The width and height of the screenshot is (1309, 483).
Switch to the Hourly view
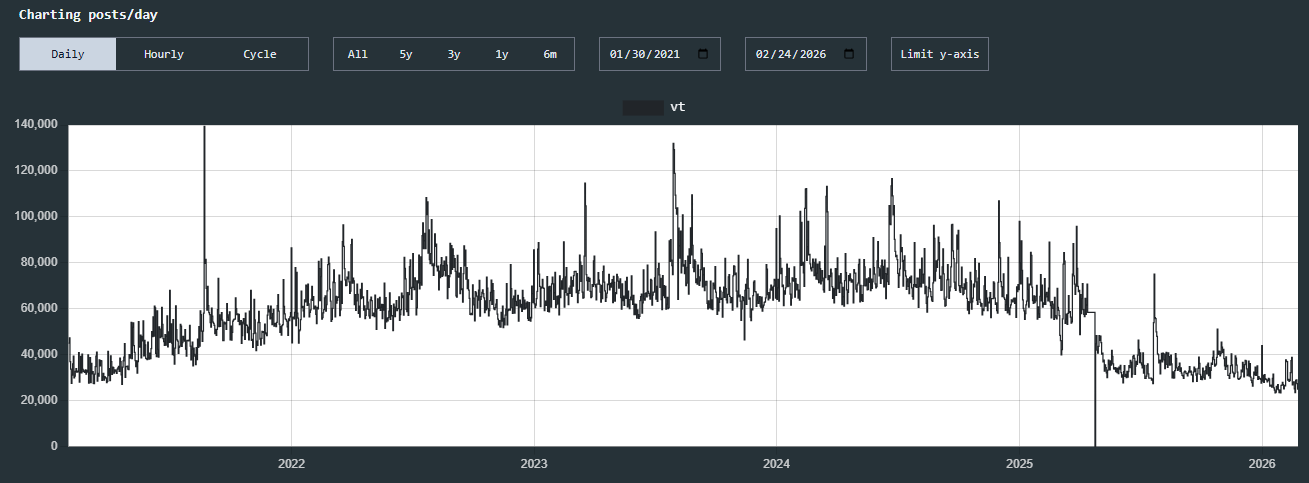pyautogui.click(x=164, y=54)
